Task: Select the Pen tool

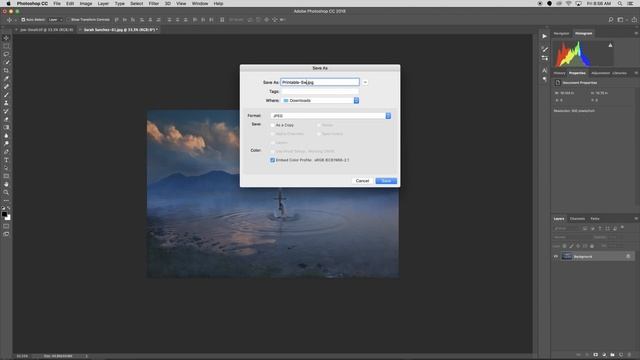Action: 6,152
